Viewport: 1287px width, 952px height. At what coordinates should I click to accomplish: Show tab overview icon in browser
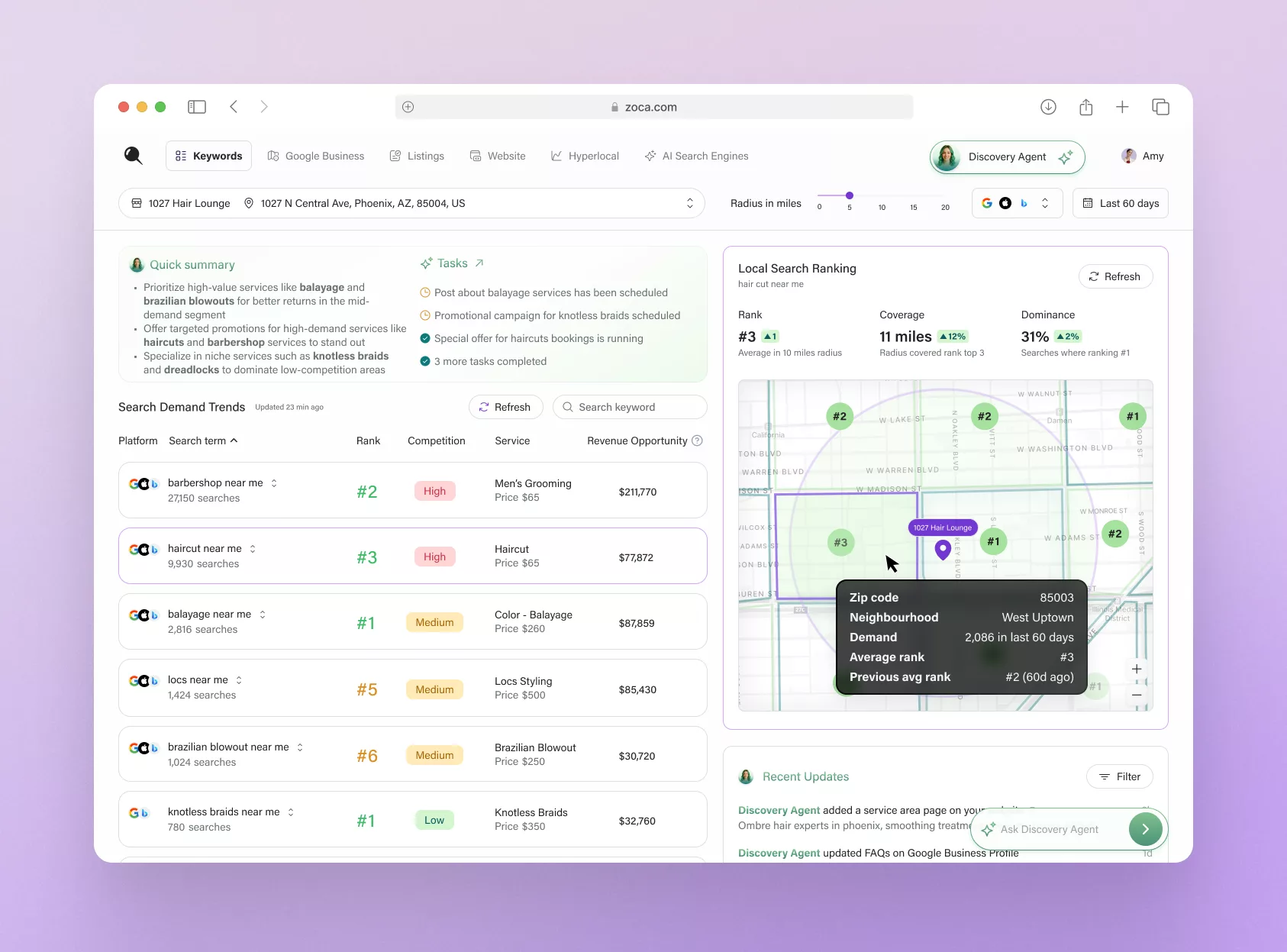click(x=1160, y=107)
